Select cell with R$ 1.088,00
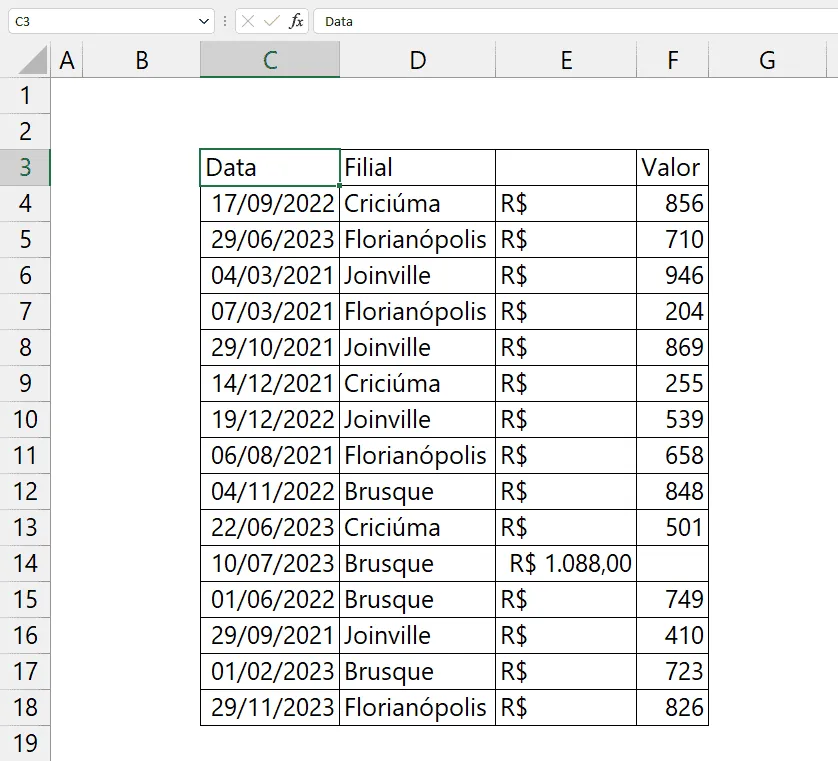Image resolution: width=838 pixels, height=761 pixels. point(566,563)
